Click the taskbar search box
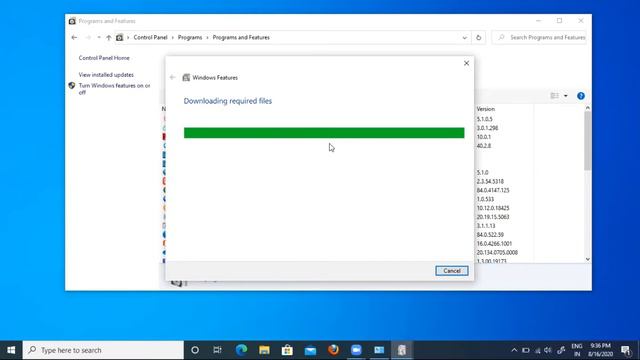The height and width of the screenshot is (360, 640). click(103, 350)
